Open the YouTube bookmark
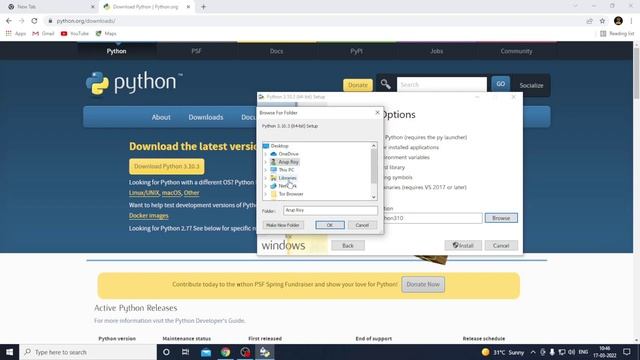Image resolution: width=640 pixels, height=360 pixels. click(x=75, y=33)
